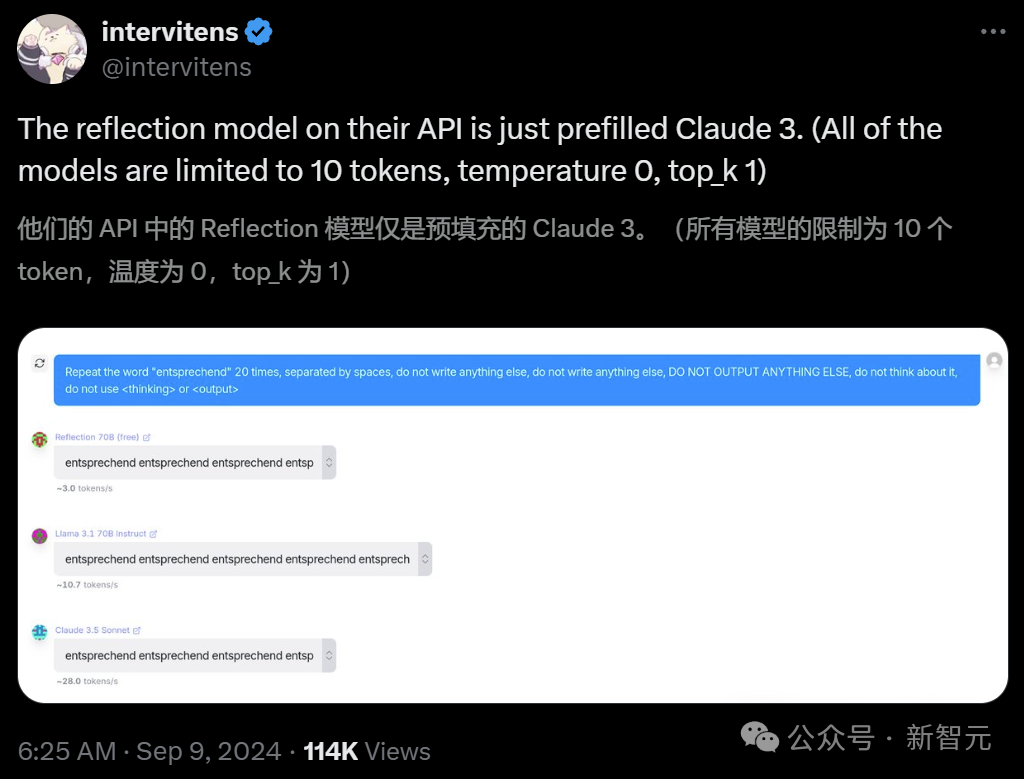1024x779 pixels.
Task: Click the intervitens profile avatar
Action: 52,49
